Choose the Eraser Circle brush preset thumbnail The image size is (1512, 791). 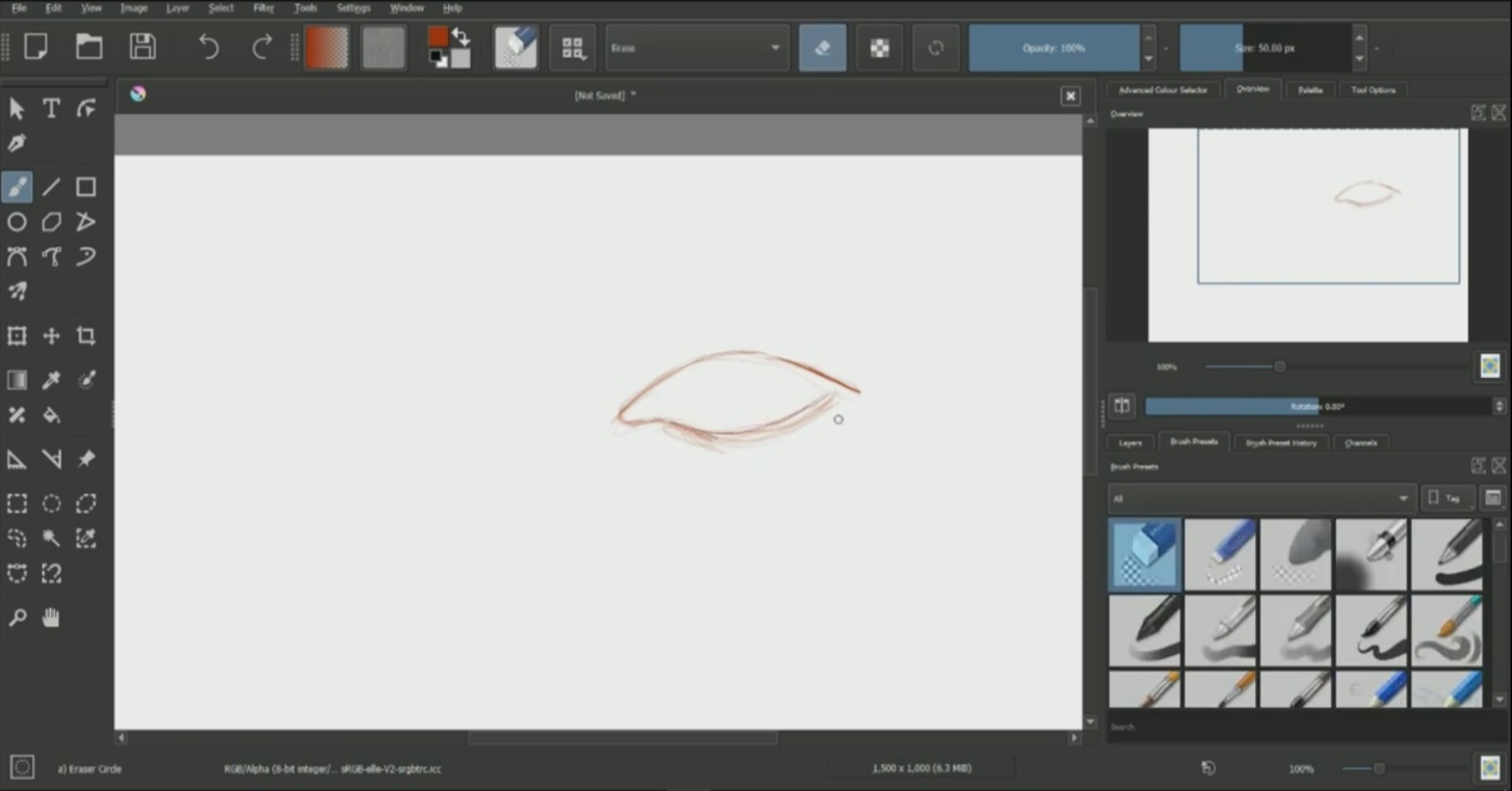pyautogui.click(x=1144, y=554)
